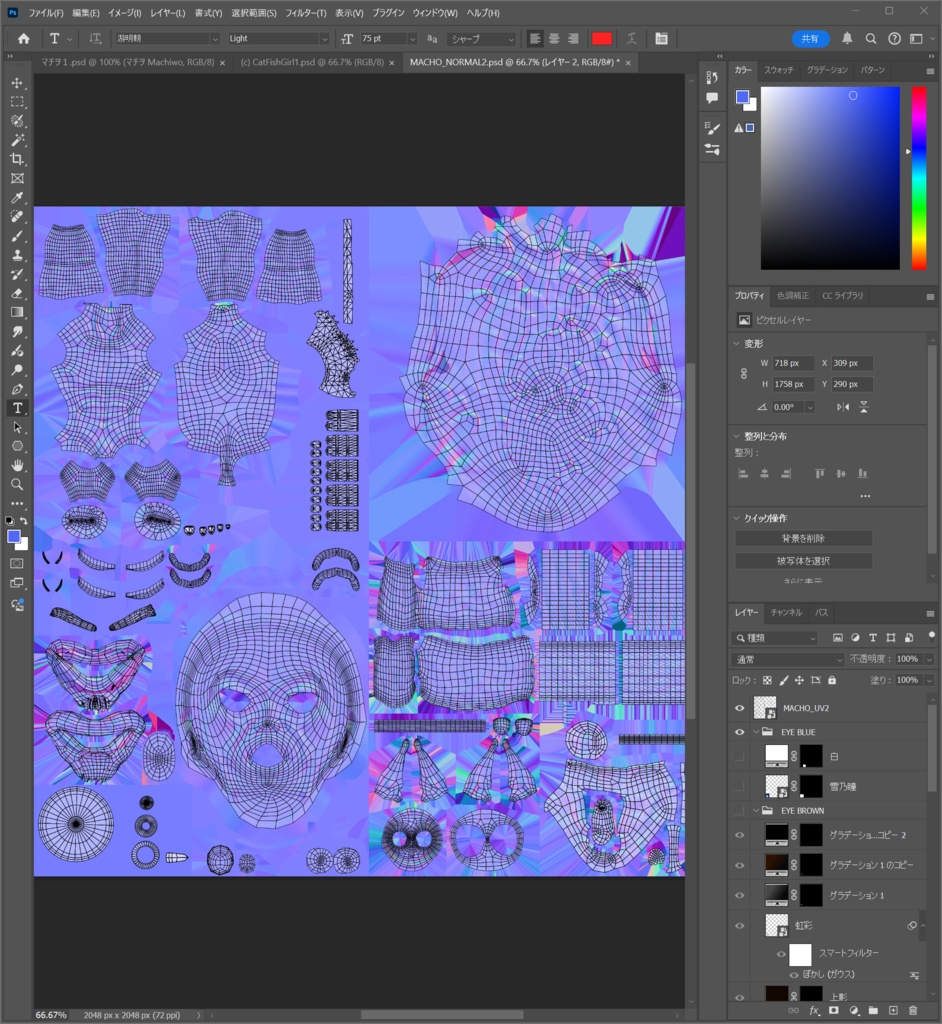Collapse the EYE BLUE group
Screen dimensions: 942x1024
pyautogui.click(x=756, y=732)
